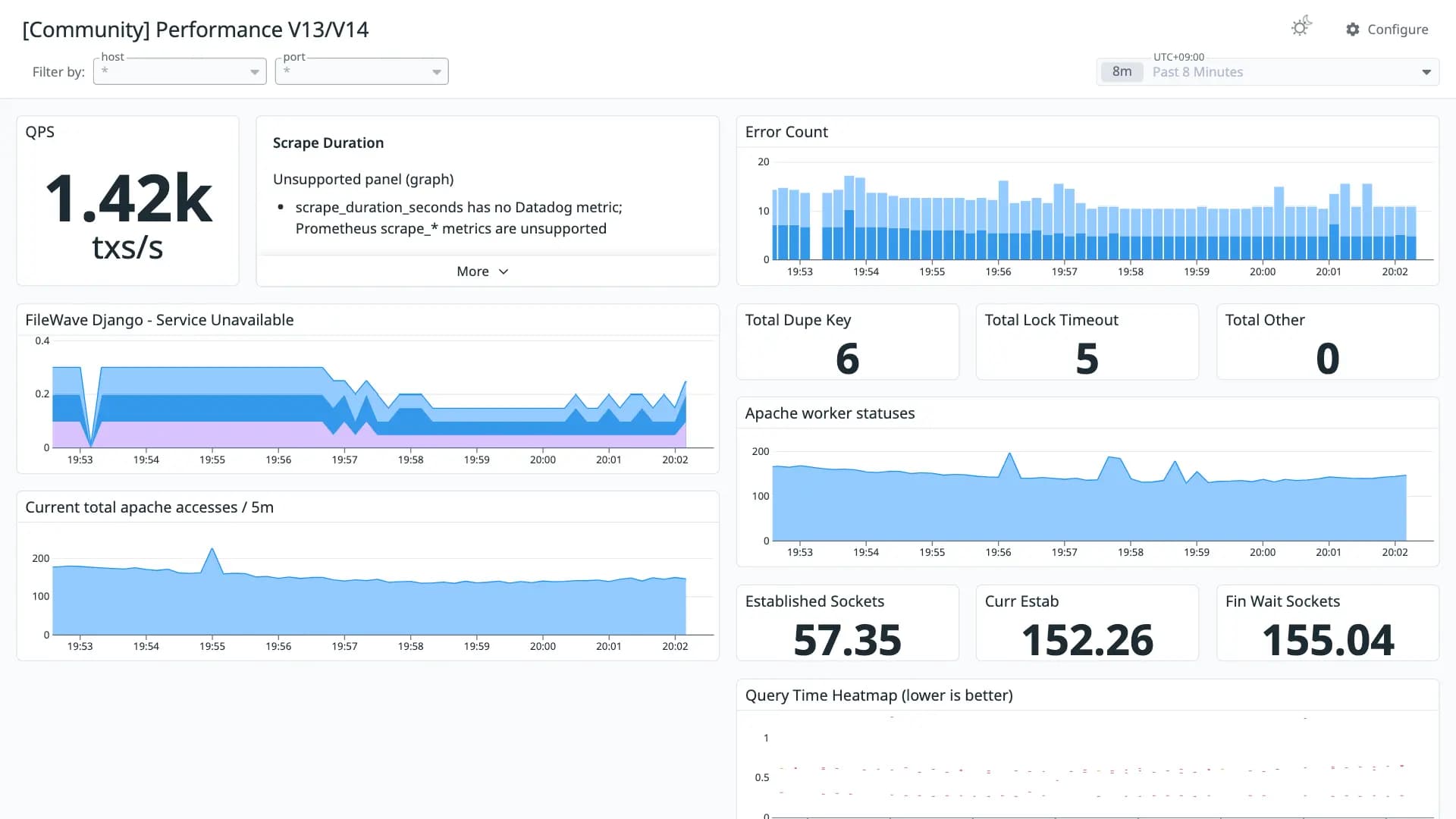The height and width of the screenshot is (819, 1456).
Task: Click the Established Sockets value 57.35
Action: [x=847, y=640]
